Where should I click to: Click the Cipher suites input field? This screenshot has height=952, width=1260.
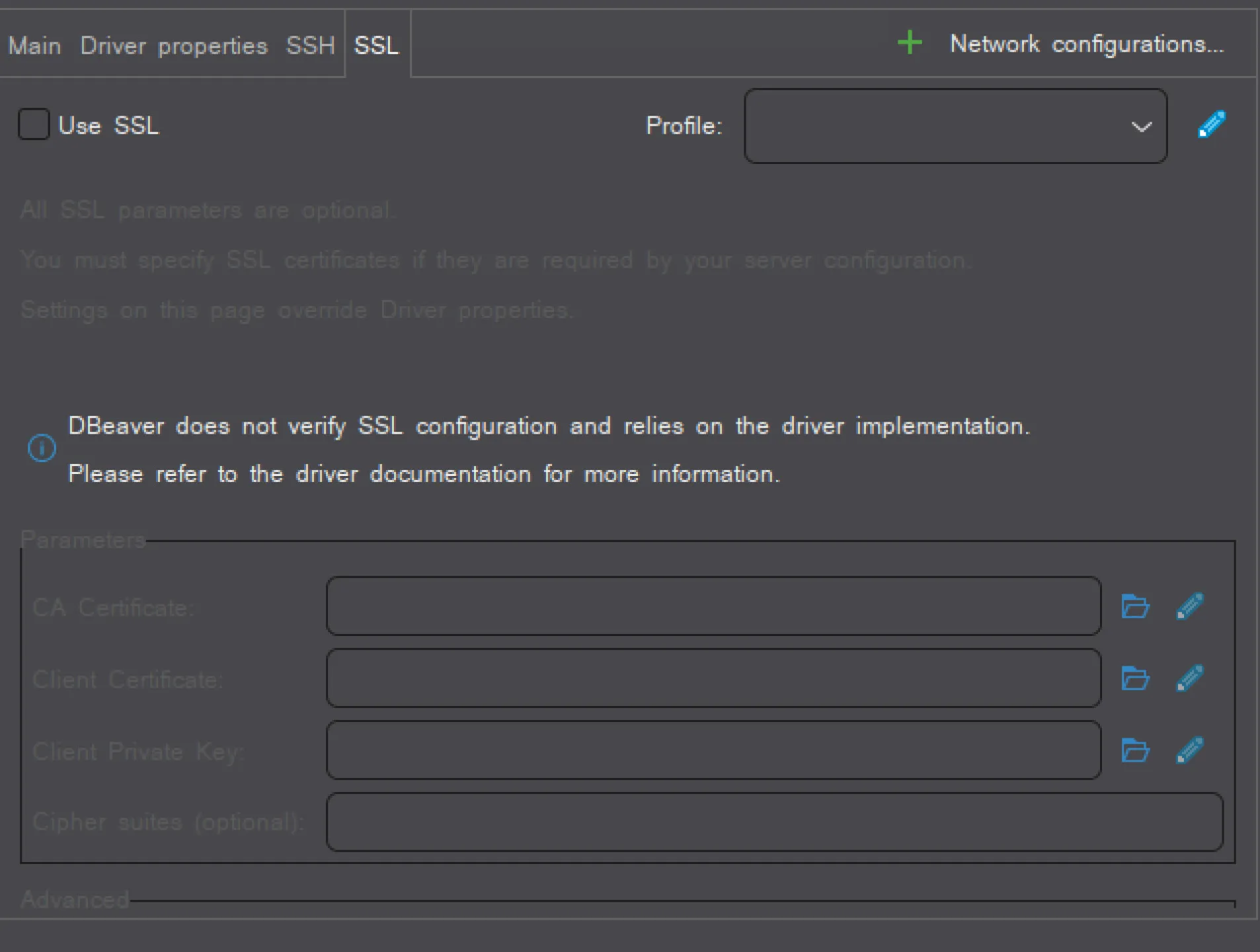775,822
